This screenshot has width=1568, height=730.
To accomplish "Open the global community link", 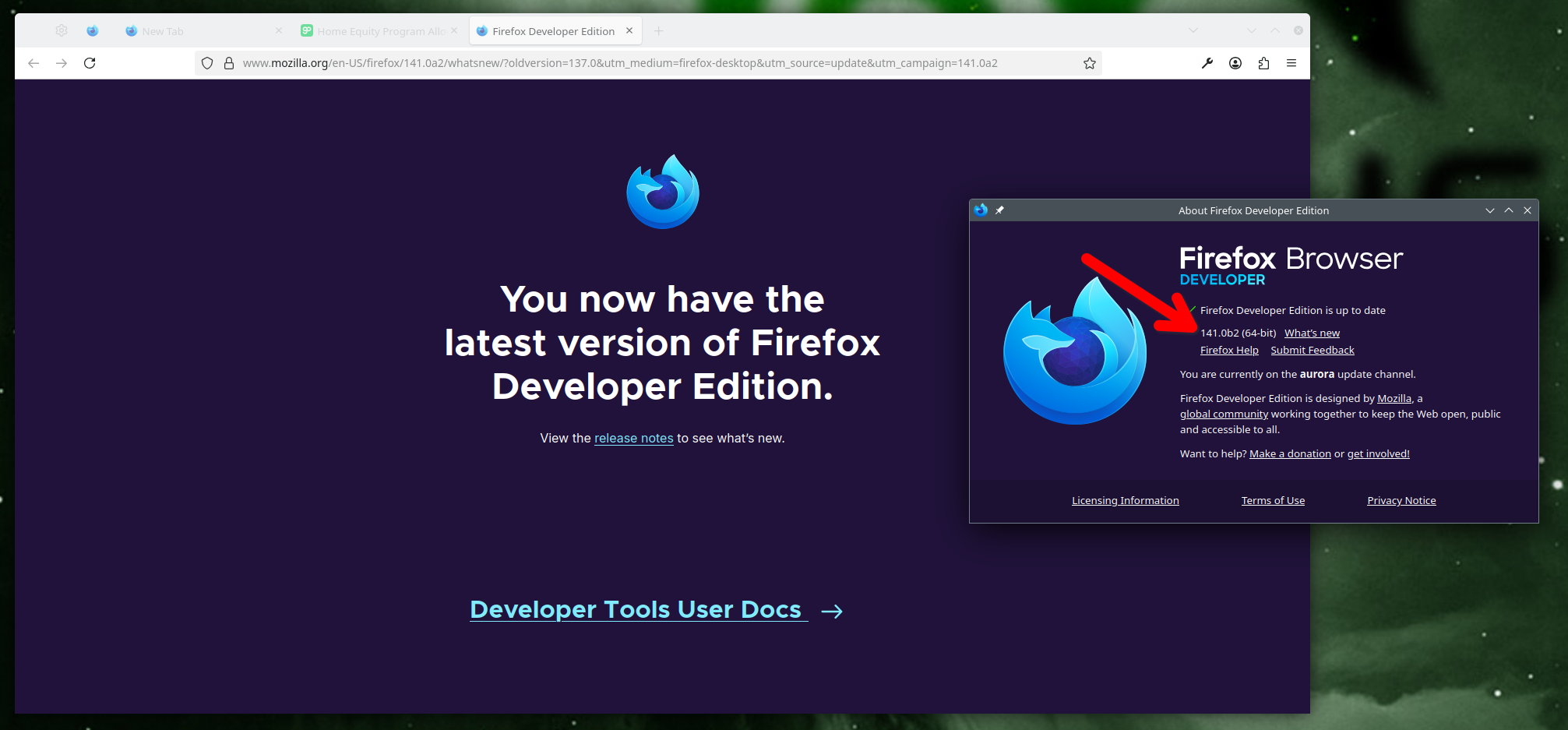I will (1224, 414).
